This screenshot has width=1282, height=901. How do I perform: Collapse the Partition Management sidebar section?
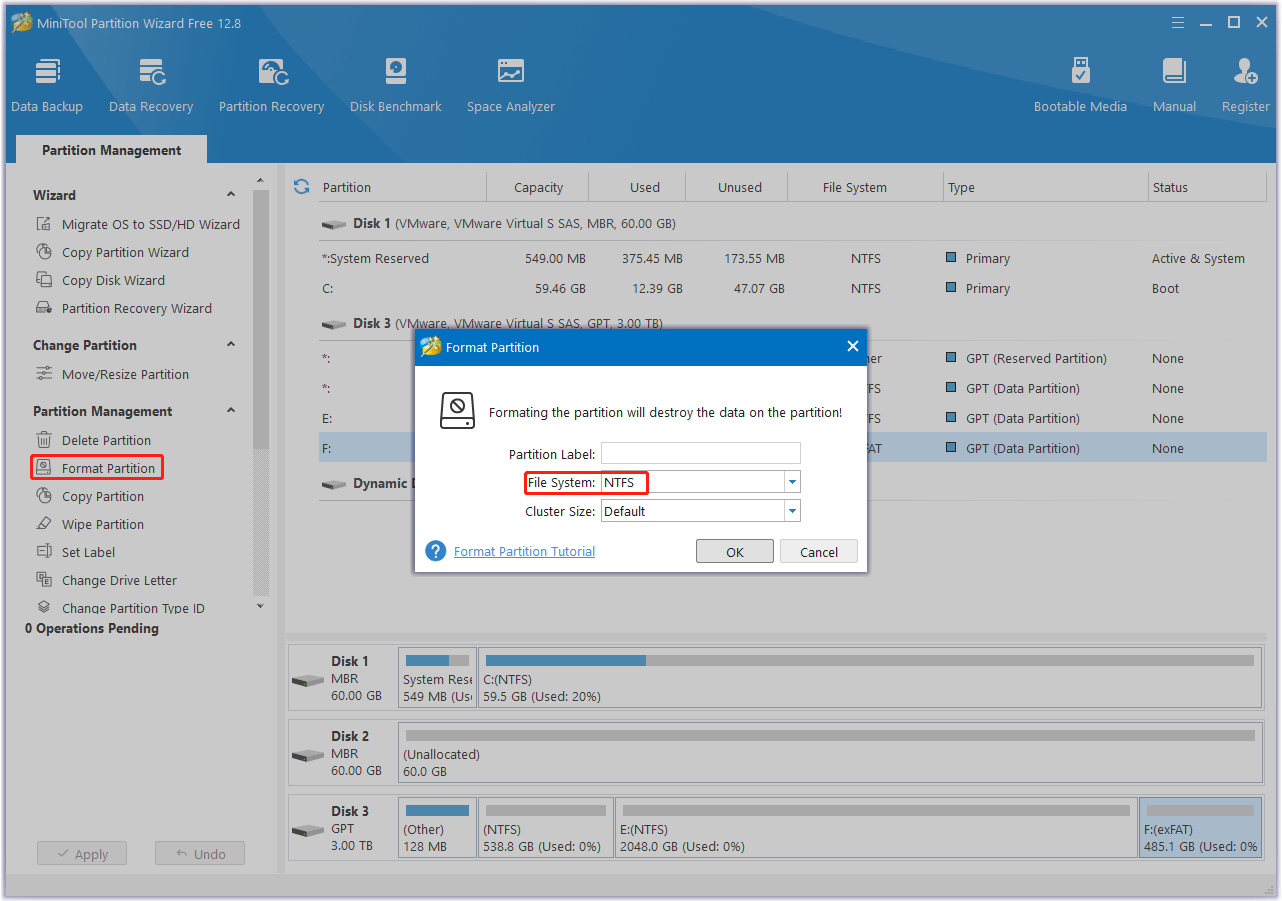point(231,411)
